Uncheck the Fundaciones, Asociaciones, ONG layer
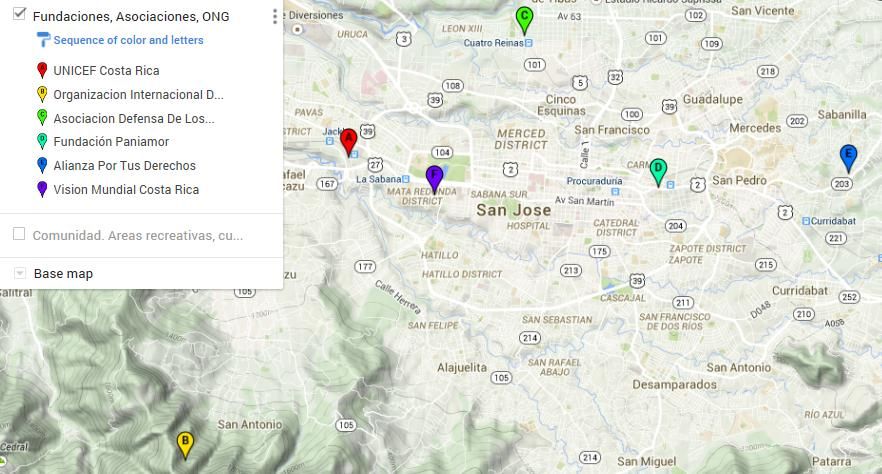882x474 pixels. pyautogui.click(x=19, y=15)
